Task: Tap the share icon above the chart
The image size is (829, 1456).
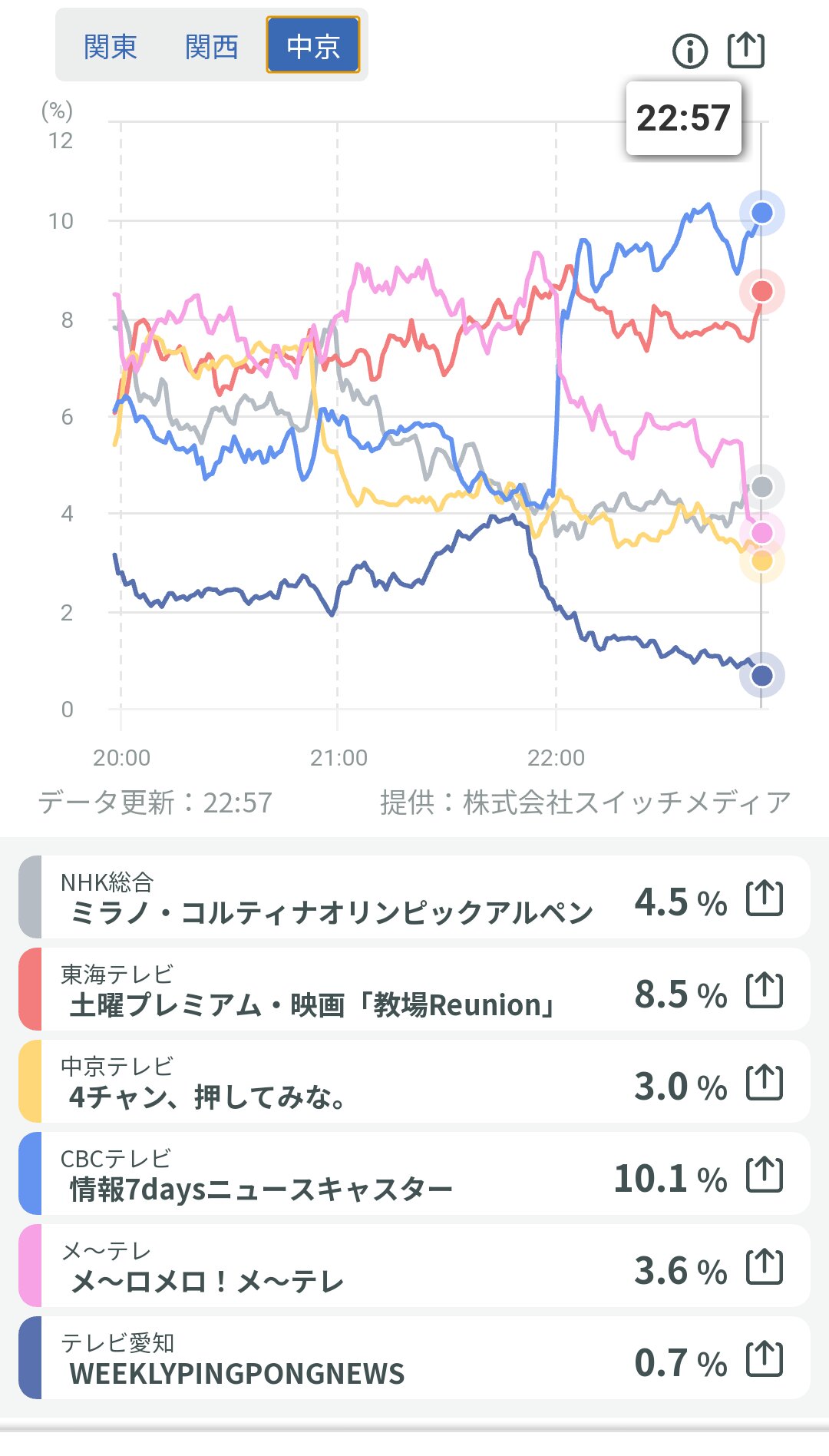Action: [745, 51]
